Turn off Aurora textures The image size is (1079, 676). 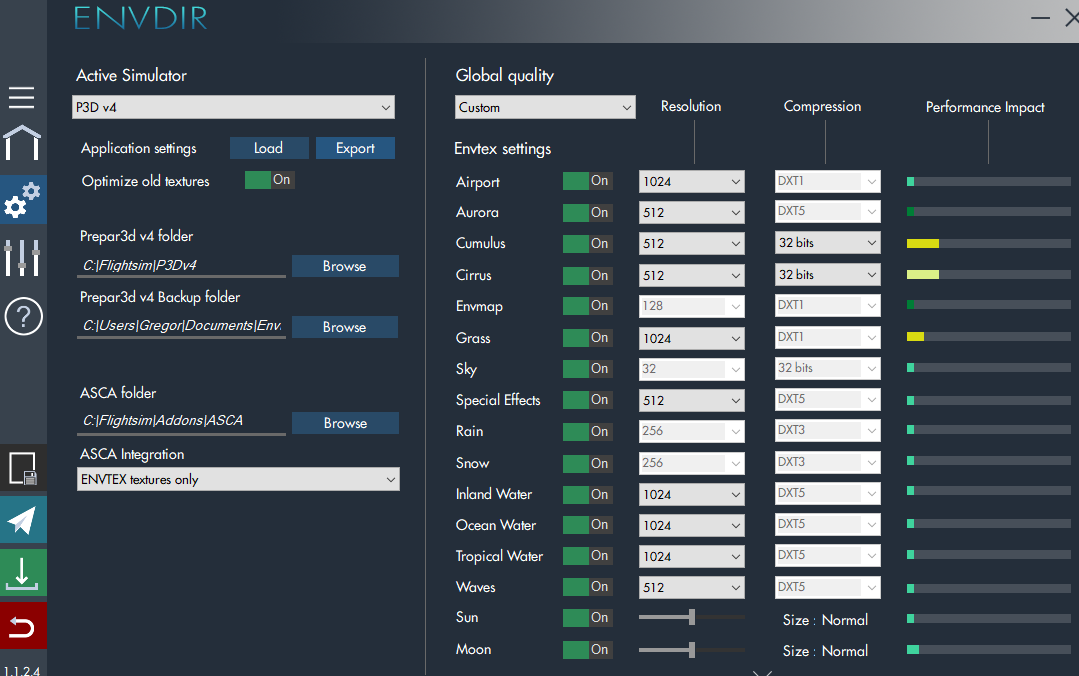587,213
